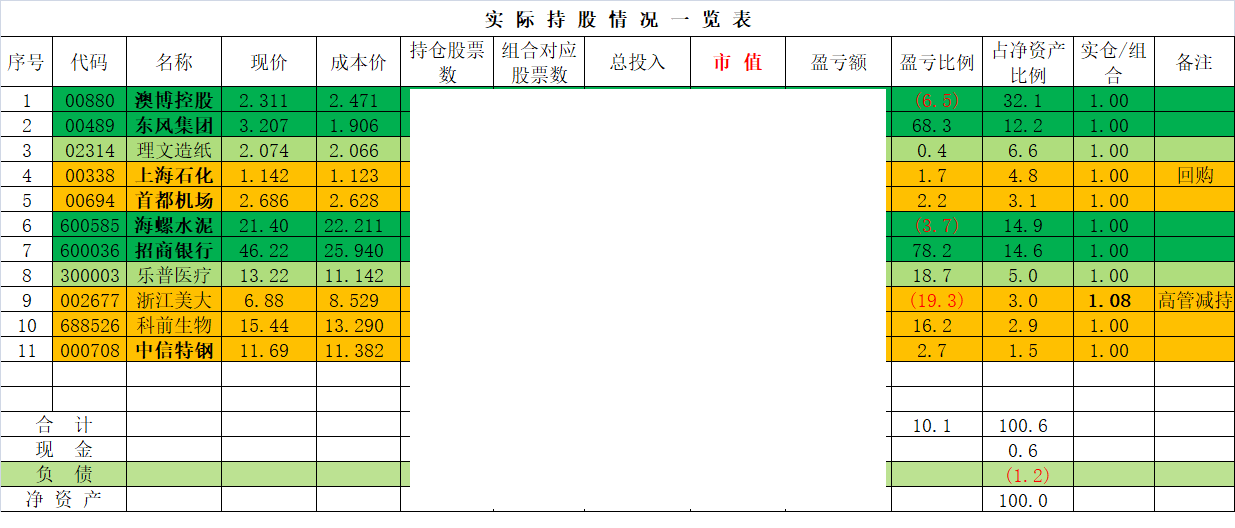Select the 东风集团 name cell

tap(174, 126)
